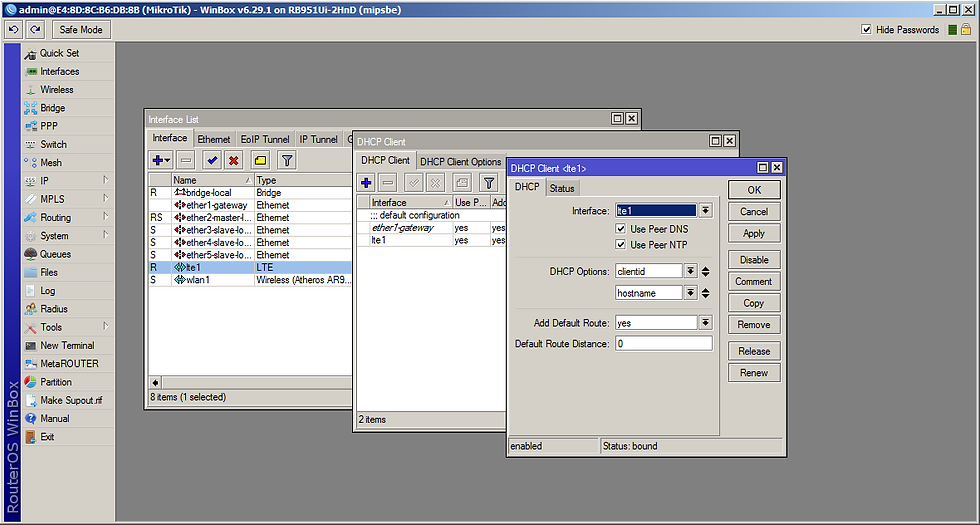Select DHCP Client Options tab
Screen dimensions: 980x525
461,161
